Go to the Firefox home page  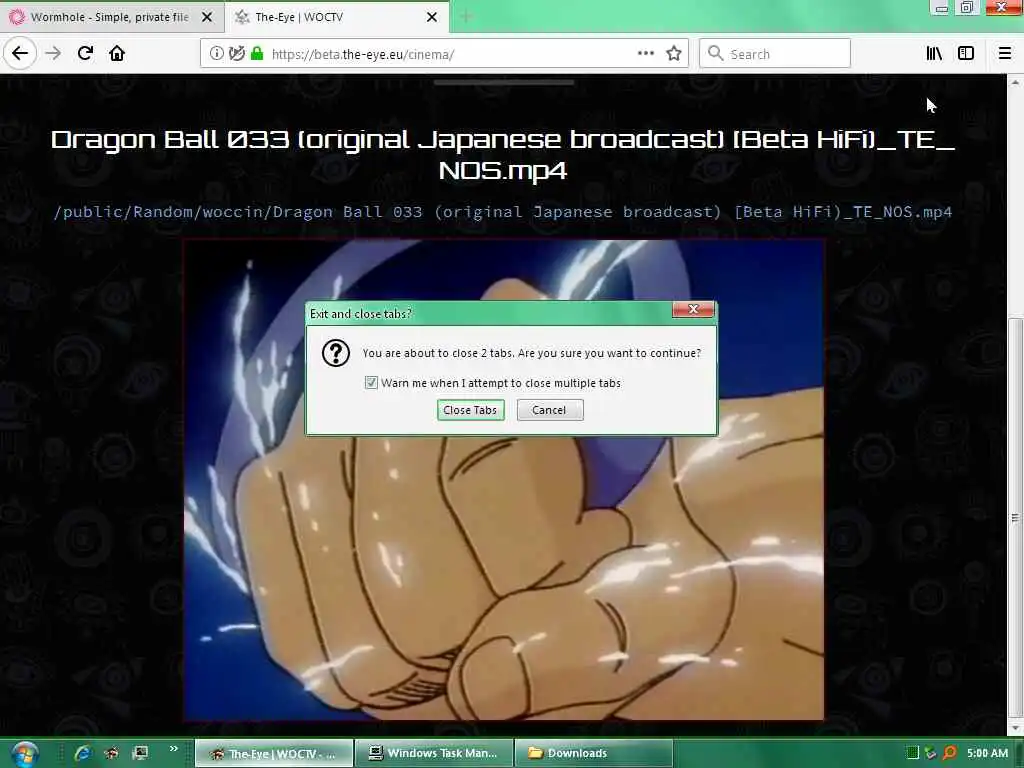click(x=117, y=54)
